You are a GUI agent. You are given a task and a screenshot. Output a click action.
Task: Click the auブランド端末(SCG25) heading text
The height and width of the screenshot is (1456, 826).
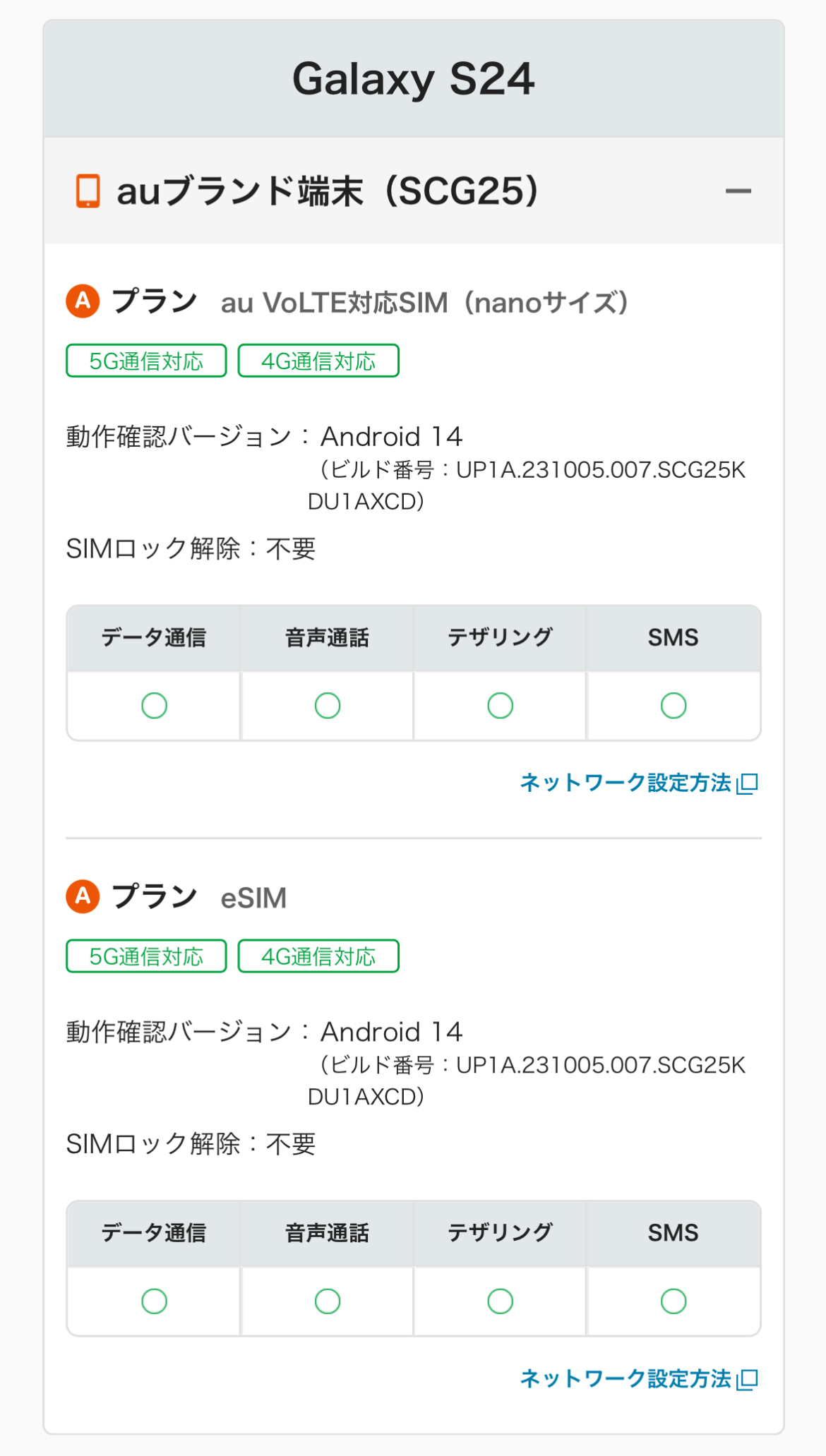coord(328,191)
